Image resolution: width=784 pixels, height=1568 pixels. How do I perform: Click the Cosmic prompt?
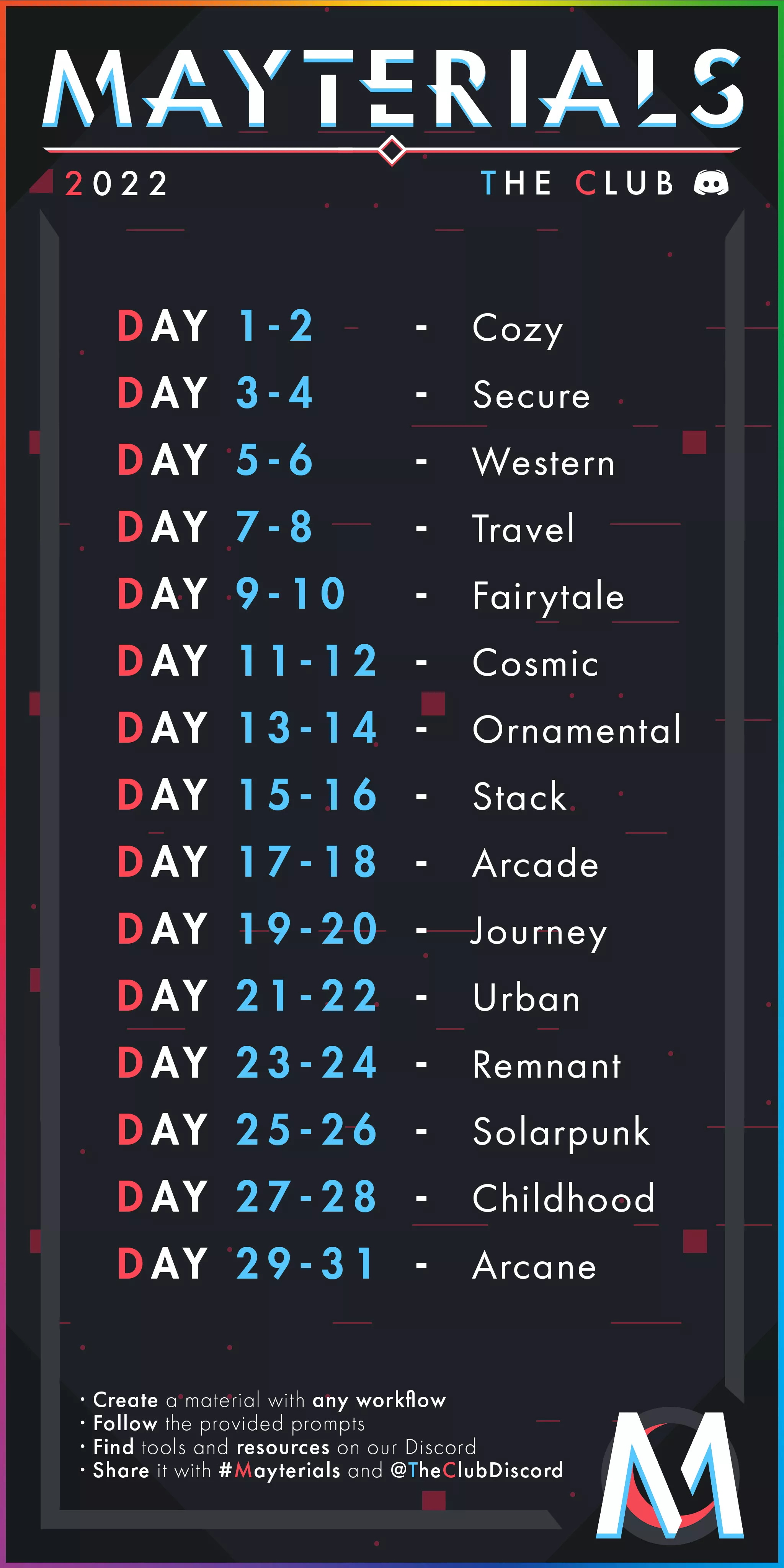click(536, 663)
